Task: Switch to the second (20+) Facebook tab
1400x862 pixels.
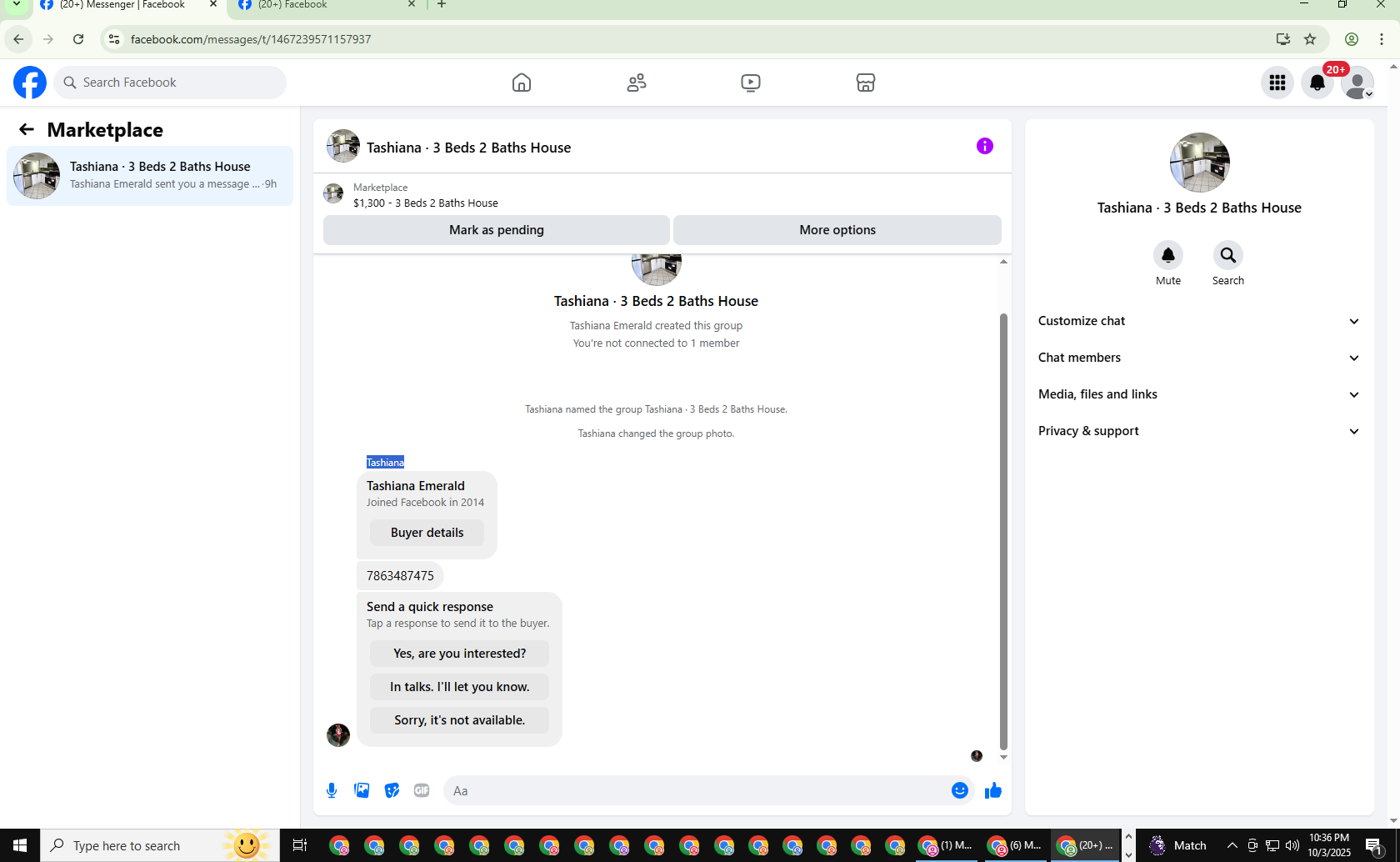Action: pyautogui.click(x=325, y=6)
